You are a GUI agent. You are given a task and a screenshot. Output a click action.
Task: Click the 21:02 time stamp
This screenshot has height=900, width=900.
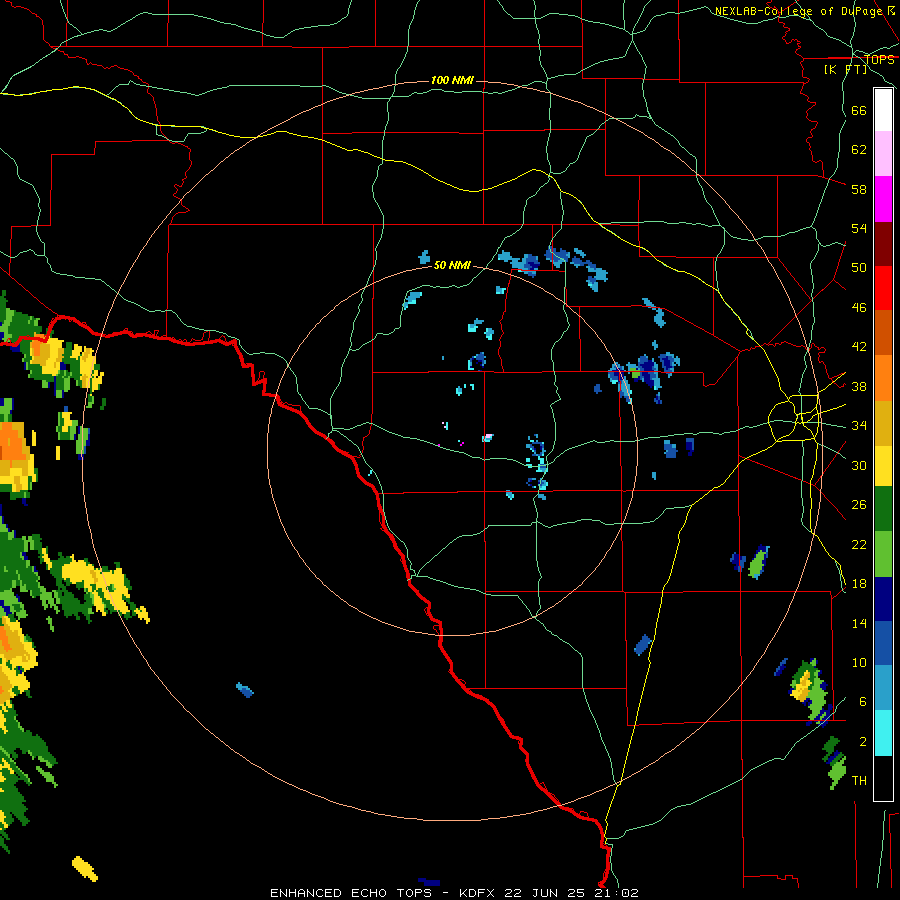coord(616,893)
